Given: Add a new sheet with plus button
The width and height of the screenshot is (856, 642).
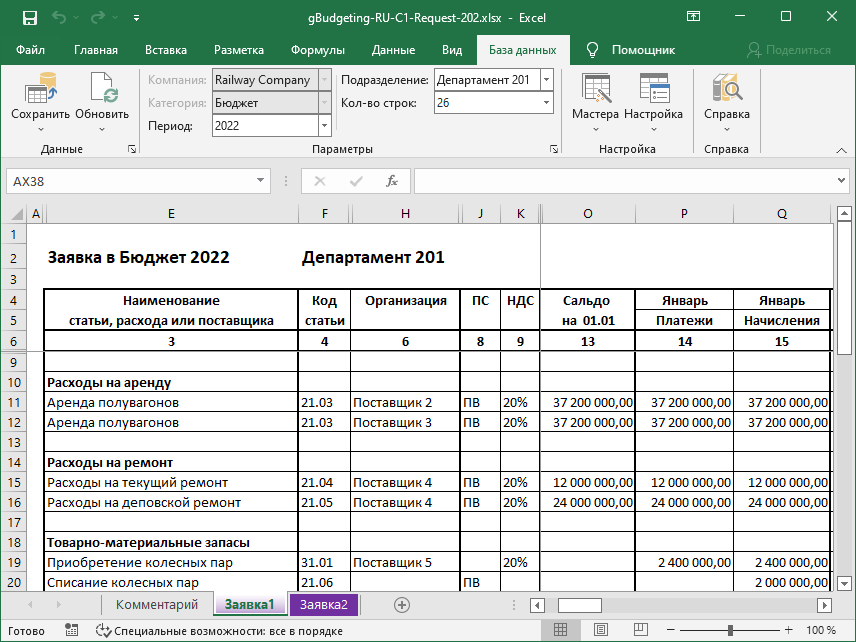Looking at the screenshot, I should tap(402, 605).
